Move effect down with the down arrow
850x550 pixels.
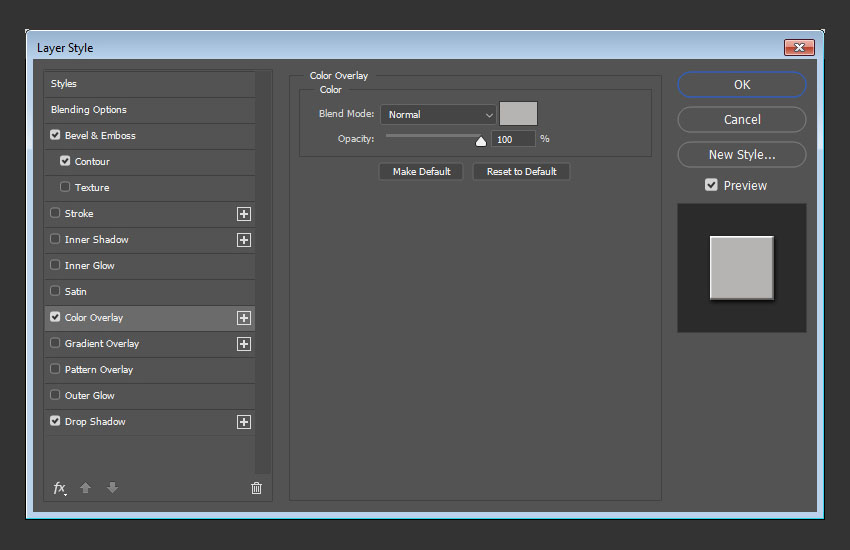[x=112, y=488]
